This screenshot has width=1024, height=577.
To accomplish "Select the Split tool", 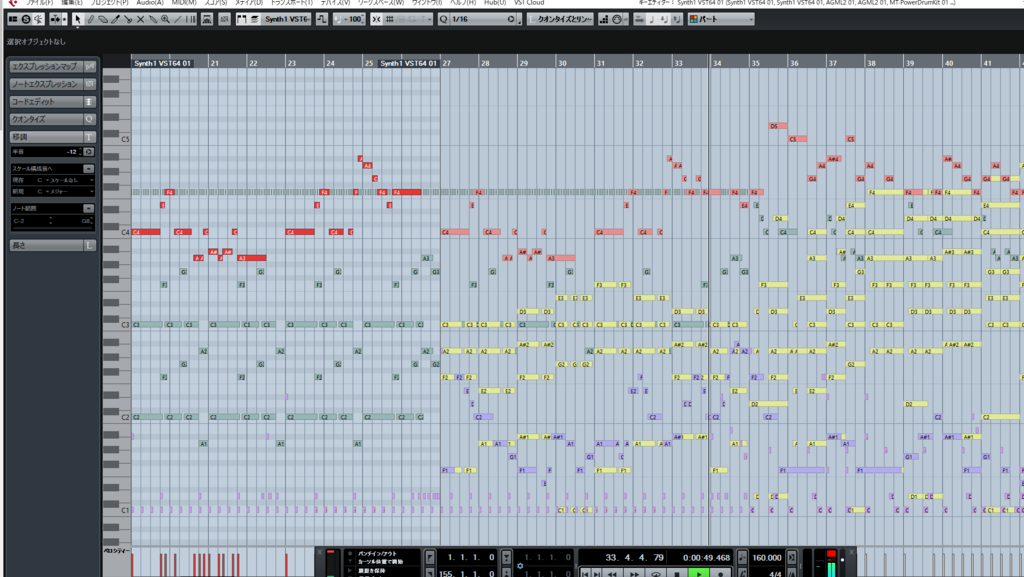I will click(128, 20).
